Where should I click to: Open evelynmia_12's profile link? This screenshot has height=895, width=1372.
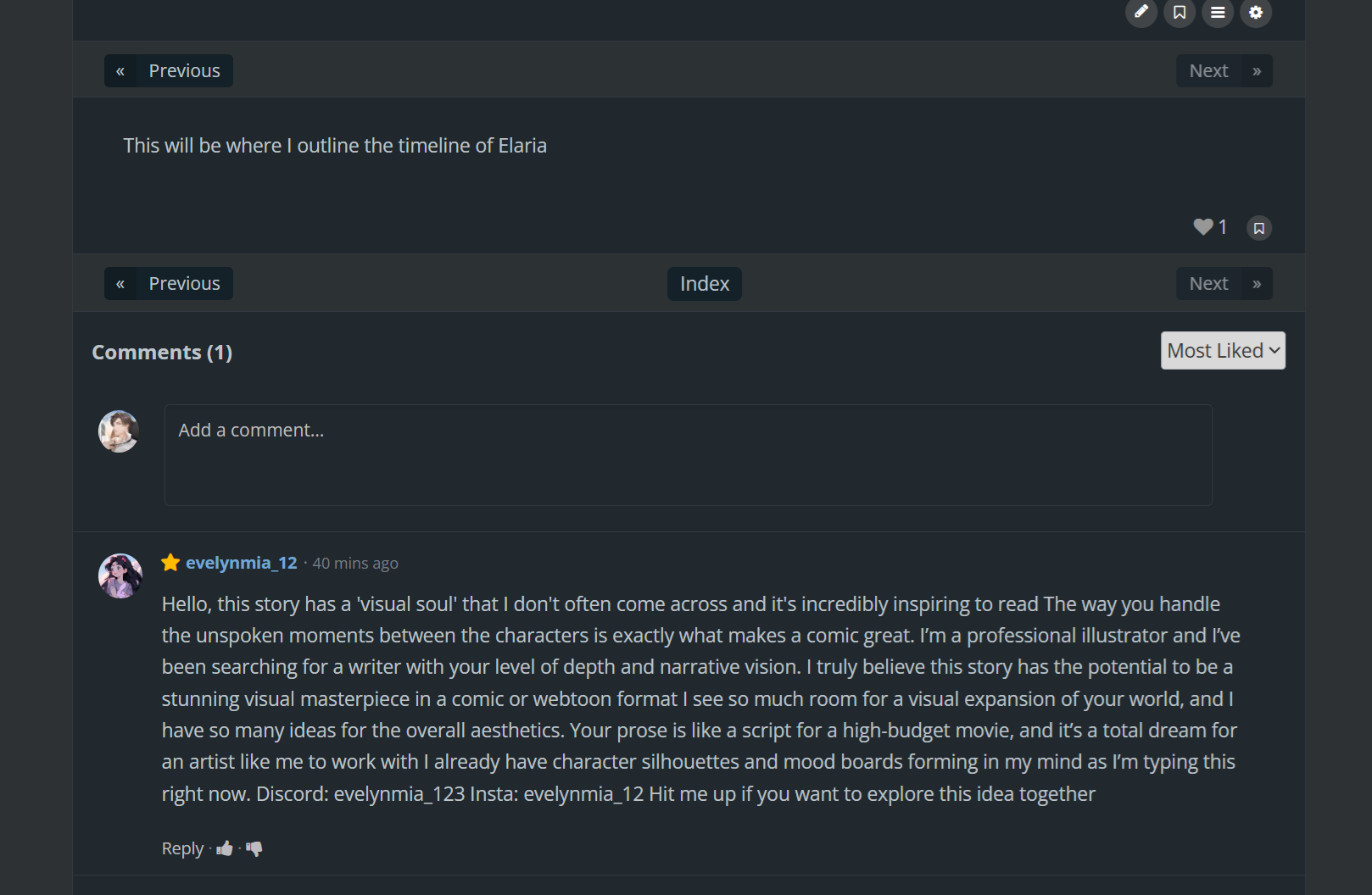242,563
